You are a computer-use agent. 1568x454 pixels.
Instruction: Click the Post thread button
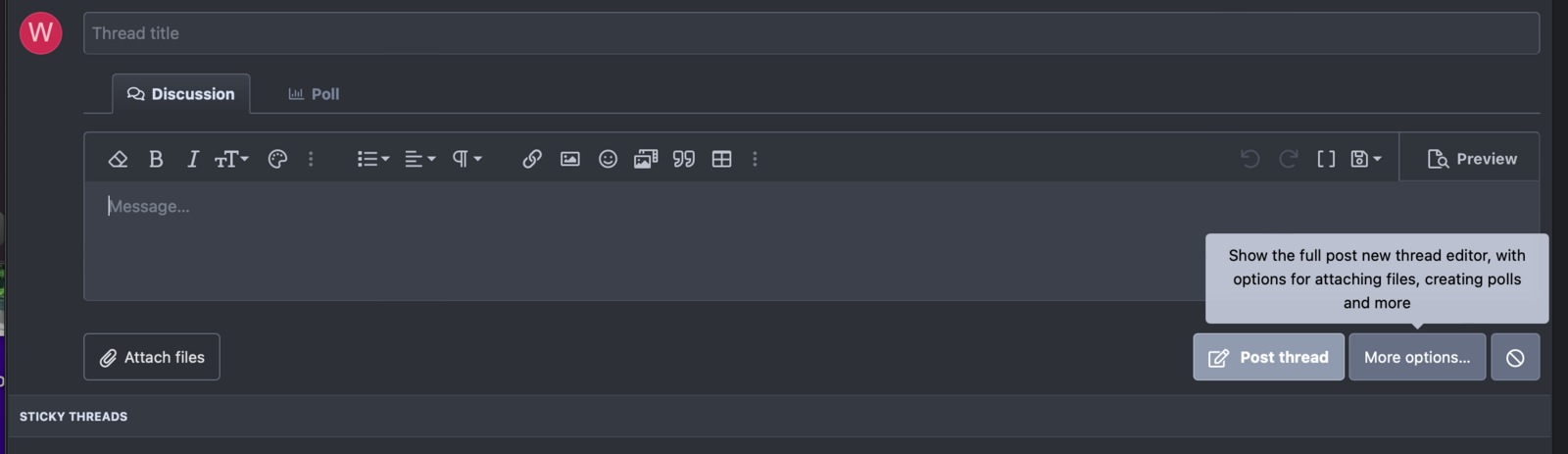click(x=1268, y=357)
